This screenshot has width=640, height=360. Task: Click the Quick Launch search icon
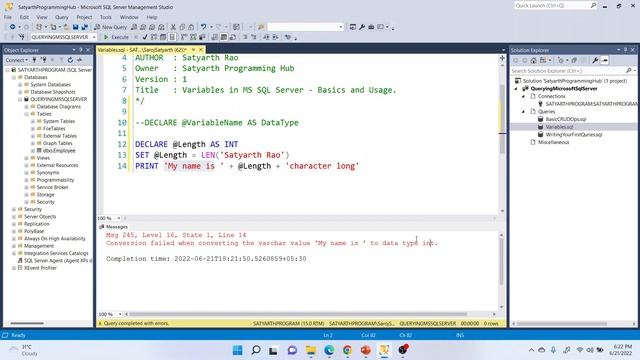[x=593, y=5]
